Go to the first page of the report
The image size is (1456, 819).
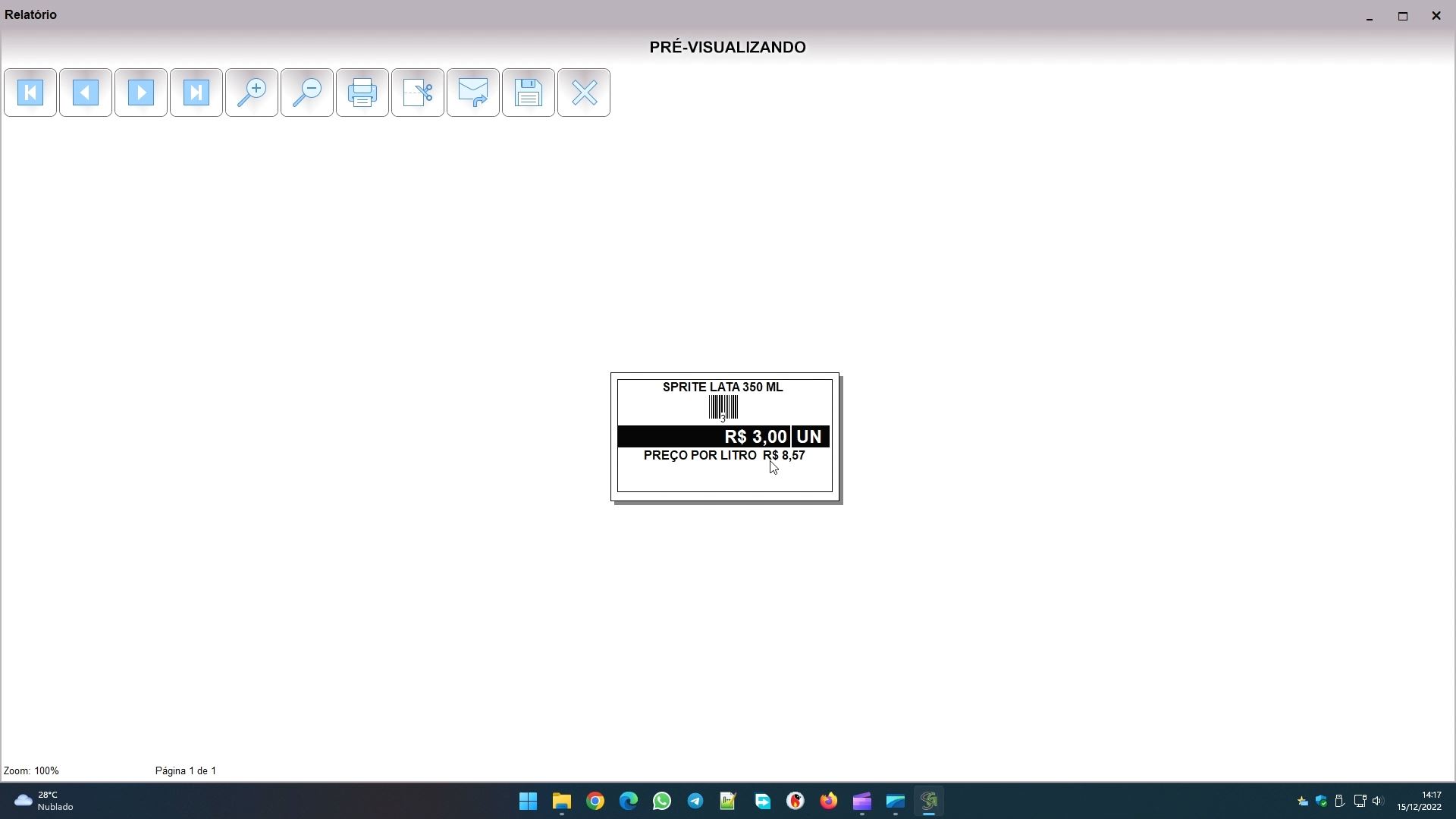pos(30,93)
